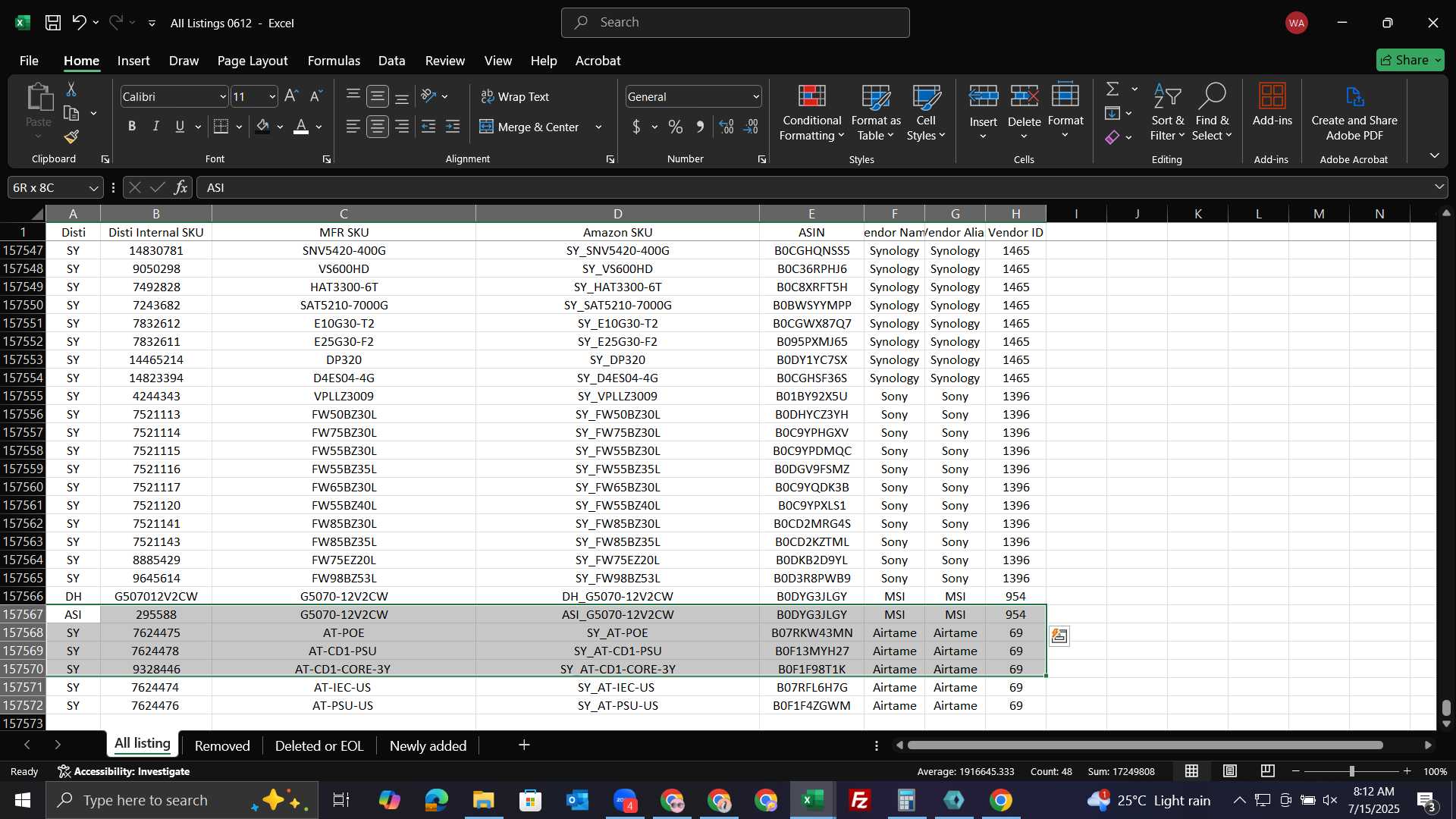This screenshot has height=819, width=1456.
Task: Click the Fill down icon
Action: (x=1112, y=113)
